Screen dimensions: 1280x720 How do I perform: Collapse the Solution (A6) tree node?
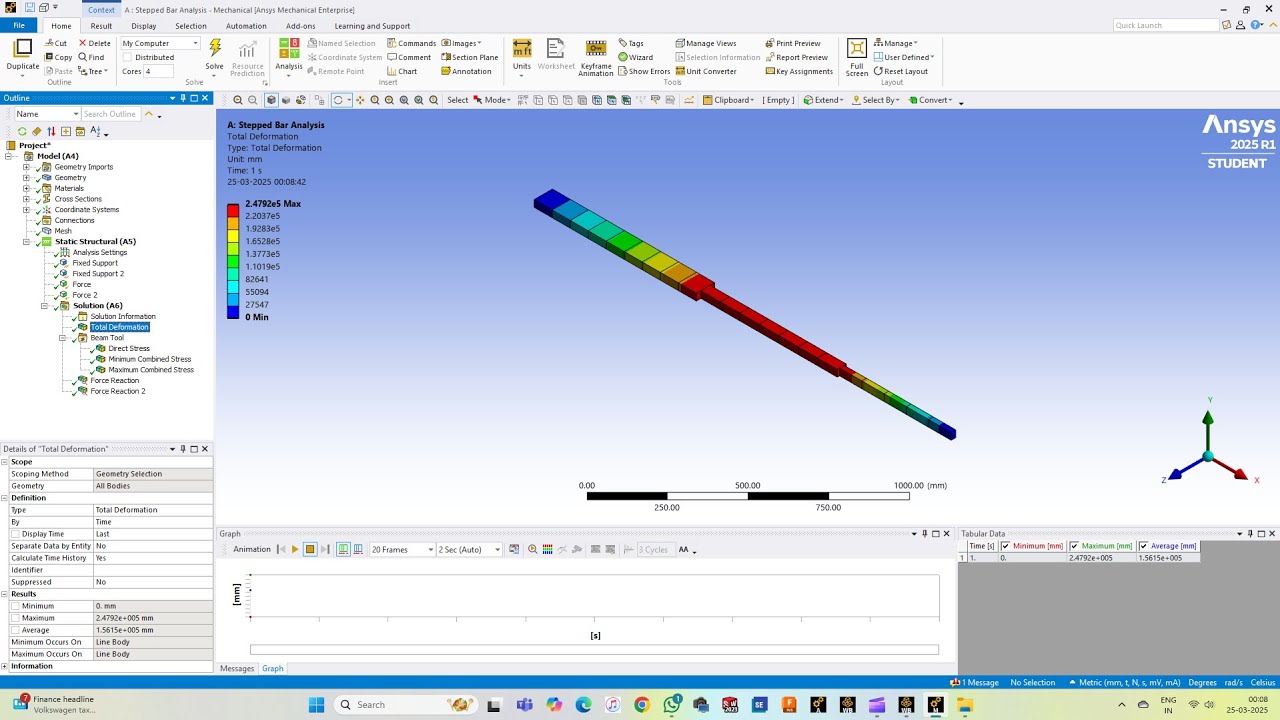point(45,306)
